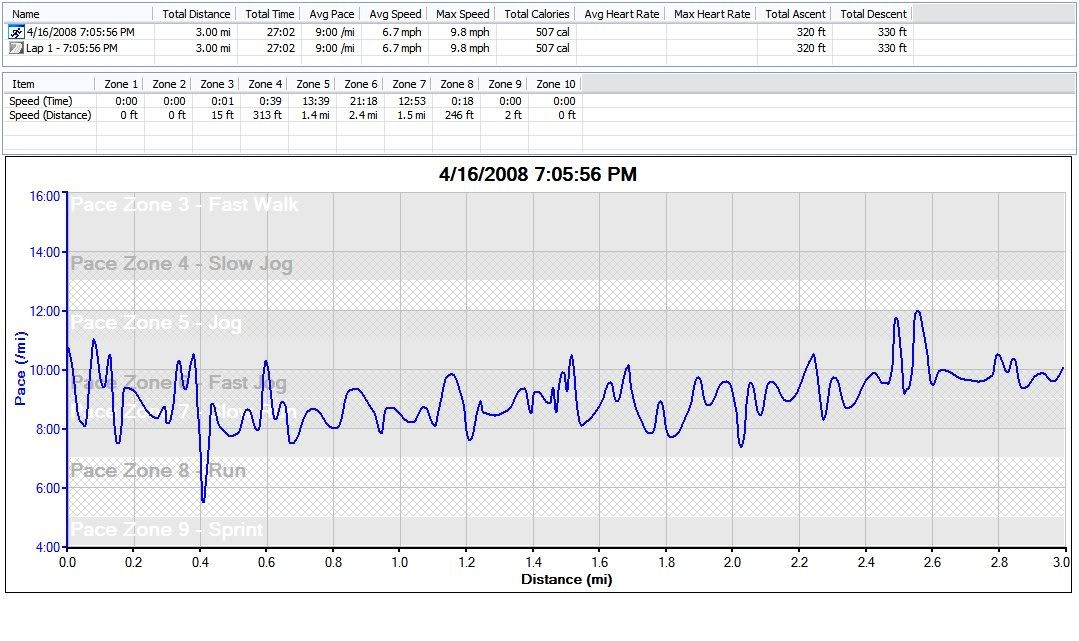The height and width of the screenshot is (641, 1079).
Task: Click the Zone 6 column header
Action: coord(361,84)
